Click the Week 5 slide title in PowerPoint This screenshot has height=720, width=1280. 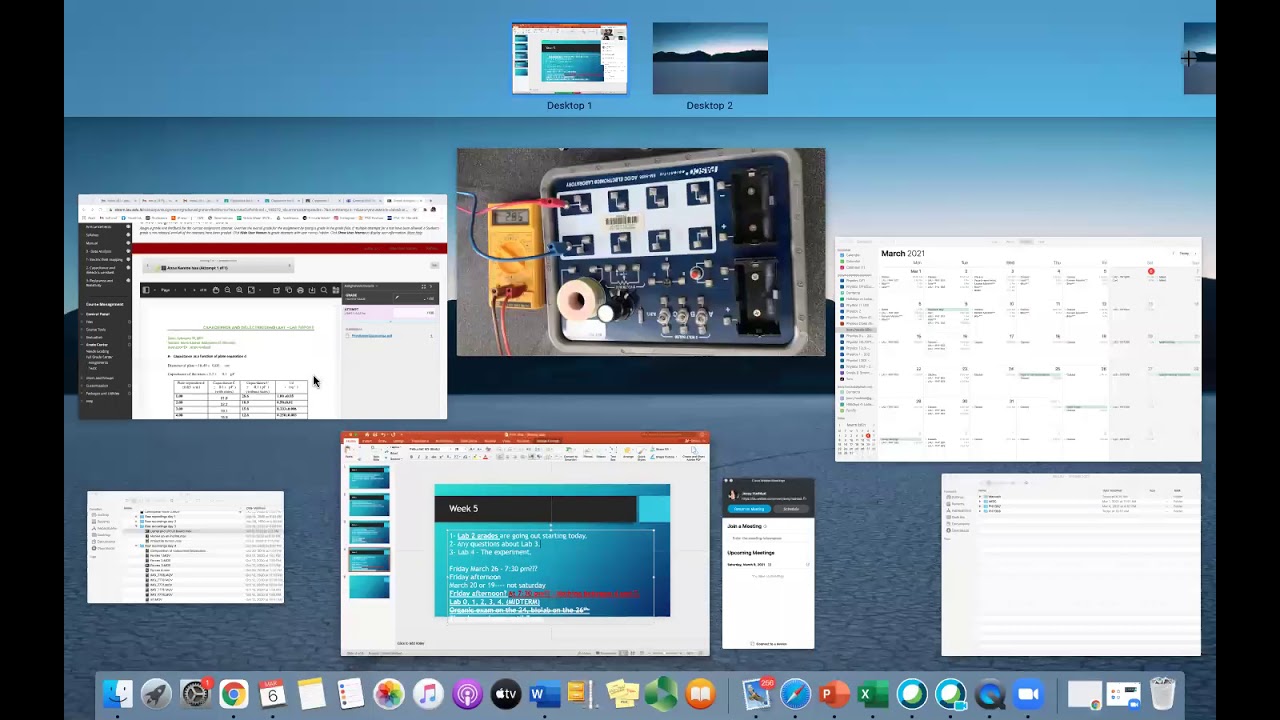463,508
